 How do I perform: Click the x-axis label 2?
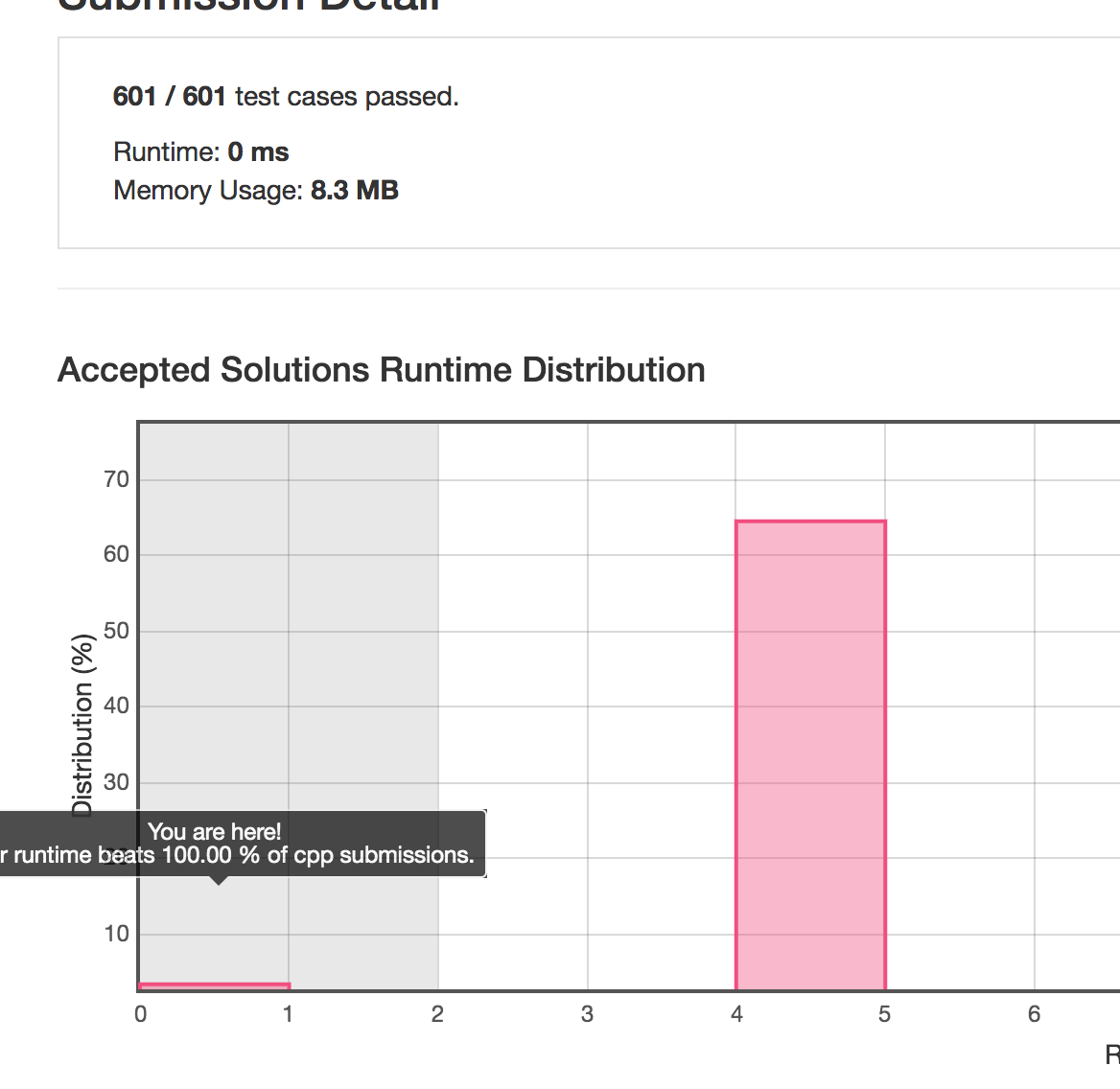437,1014
